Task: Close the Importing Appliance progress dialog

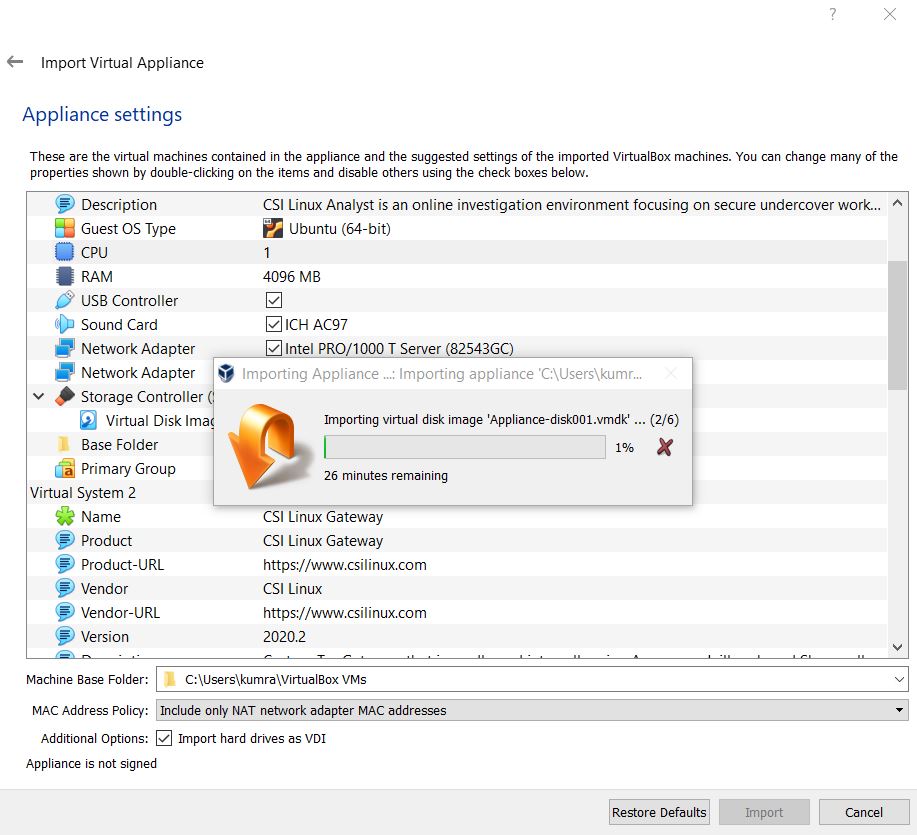Action: click(x=671, y=373)
